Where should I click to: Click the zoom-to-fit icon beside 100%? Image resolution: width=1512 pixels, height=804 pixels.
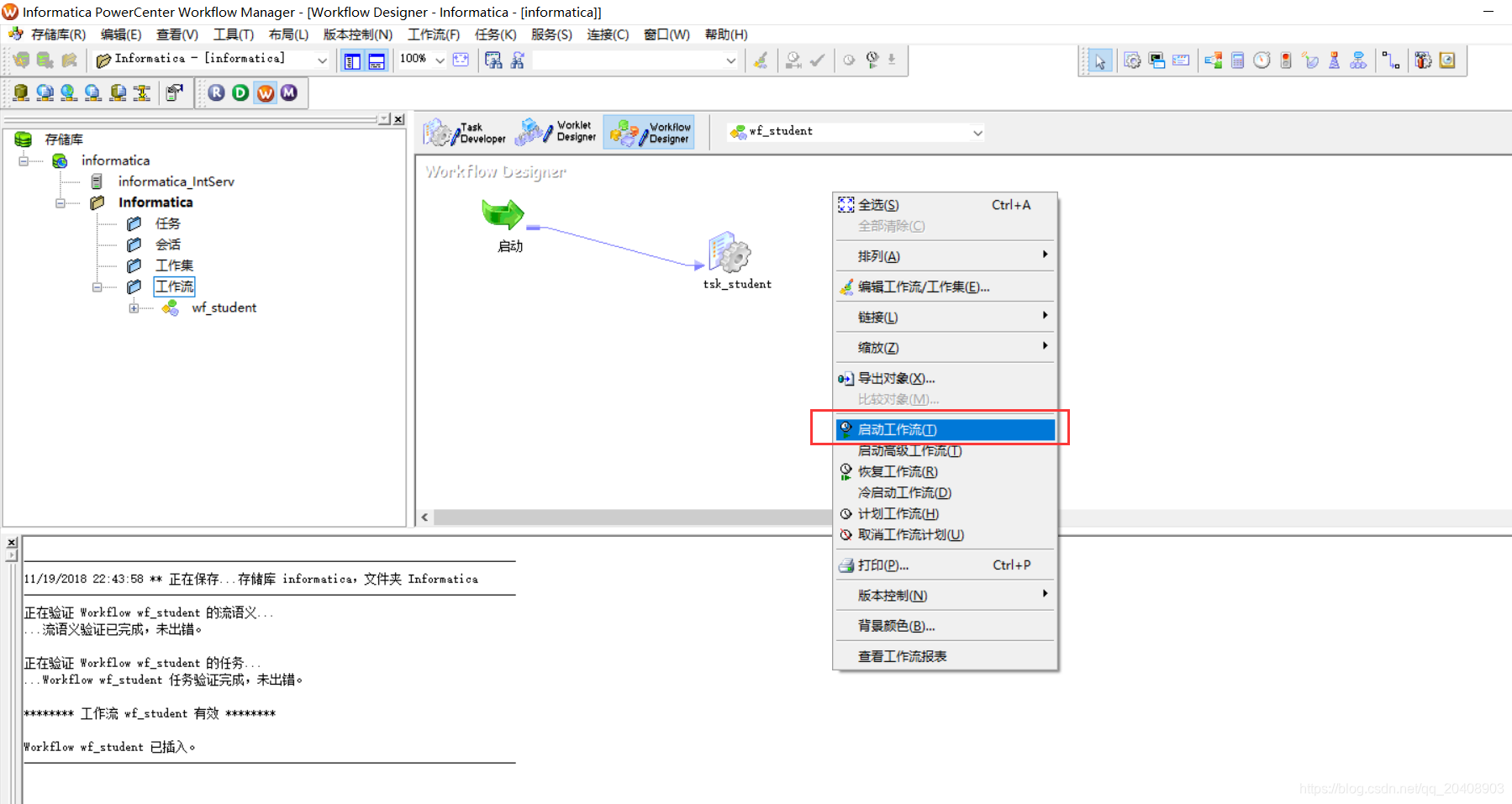461,60
